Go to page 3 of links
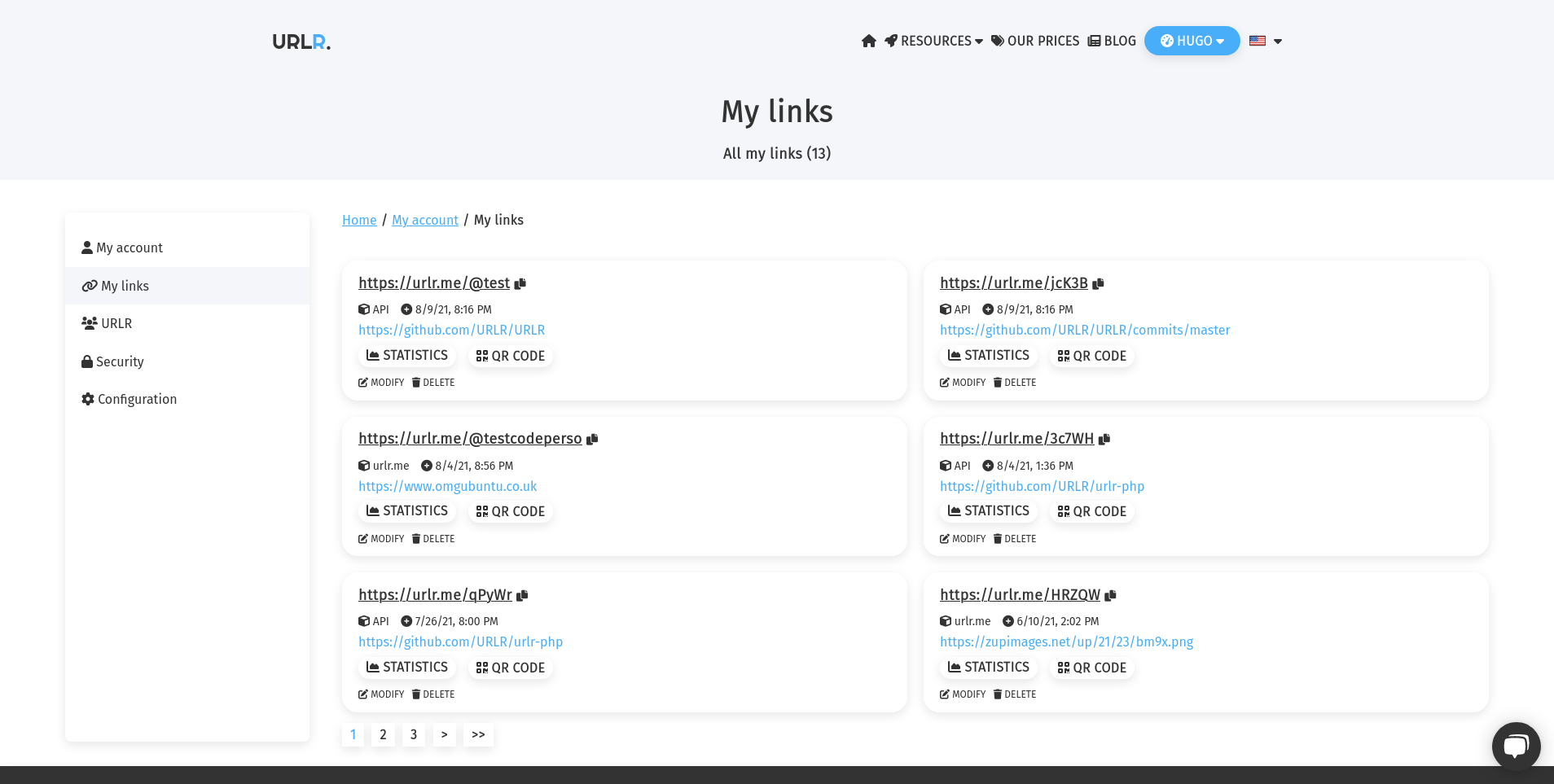 click(413, 734)
